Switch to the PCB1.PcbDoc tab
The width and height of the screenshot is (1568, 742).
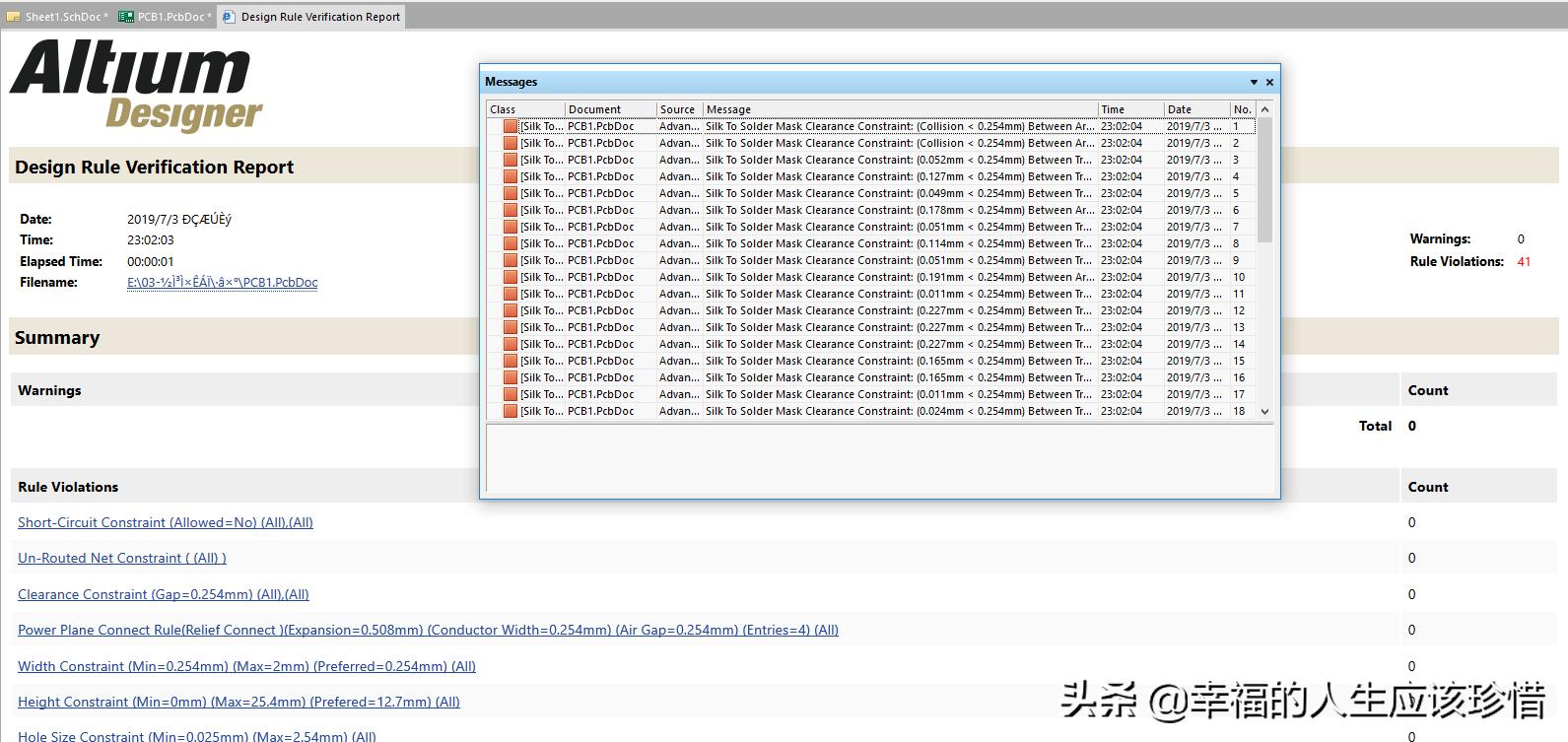click(165, 17)
